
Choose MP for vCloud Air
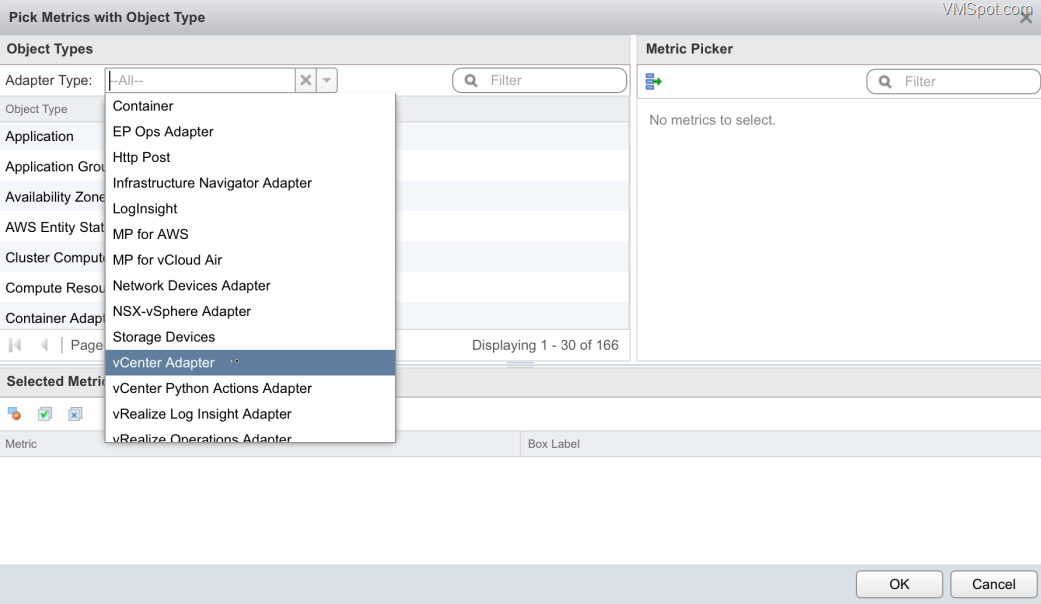(250, 260)
